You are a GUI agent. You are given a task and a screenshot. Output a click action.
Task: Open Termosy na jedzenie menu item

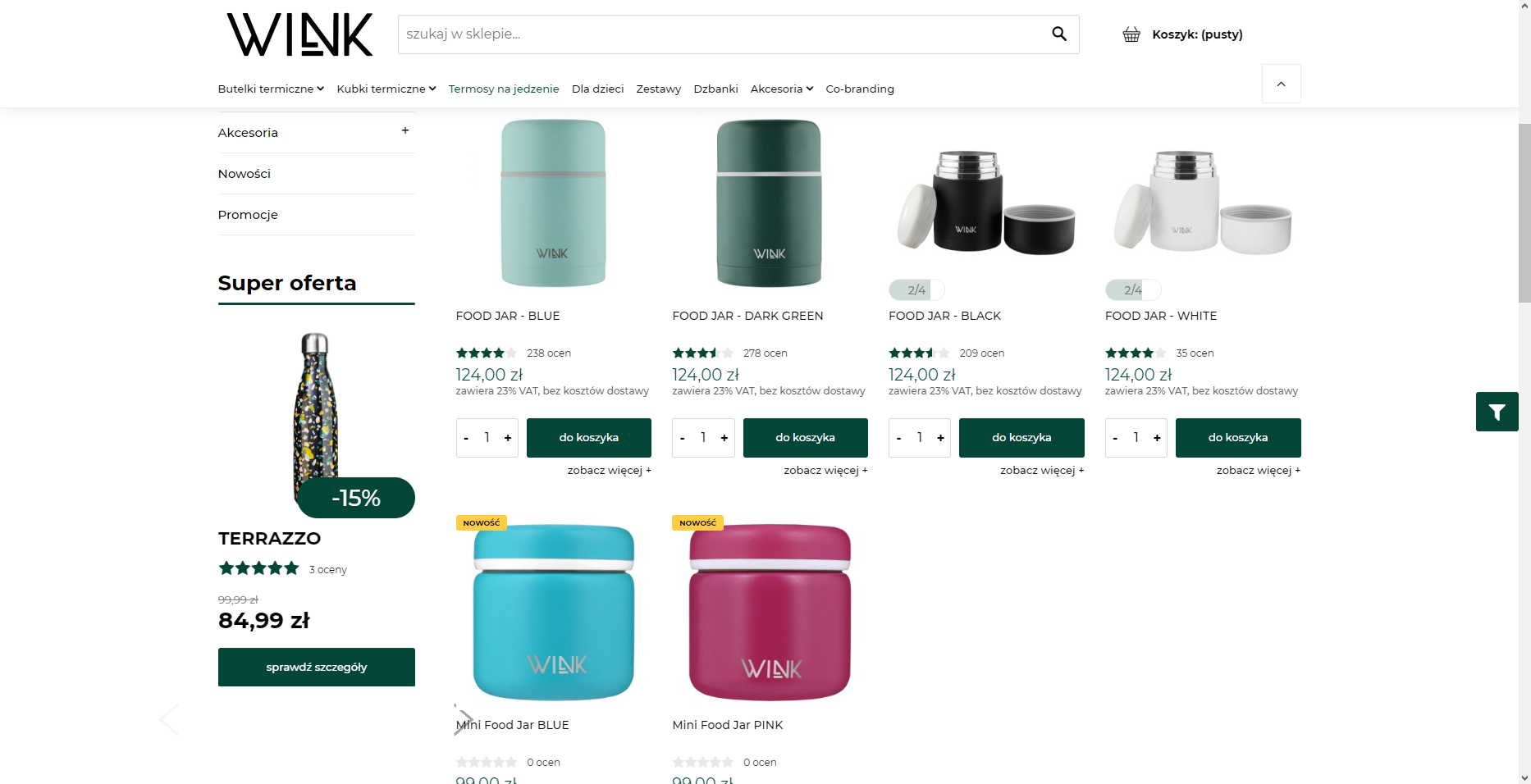504,89
